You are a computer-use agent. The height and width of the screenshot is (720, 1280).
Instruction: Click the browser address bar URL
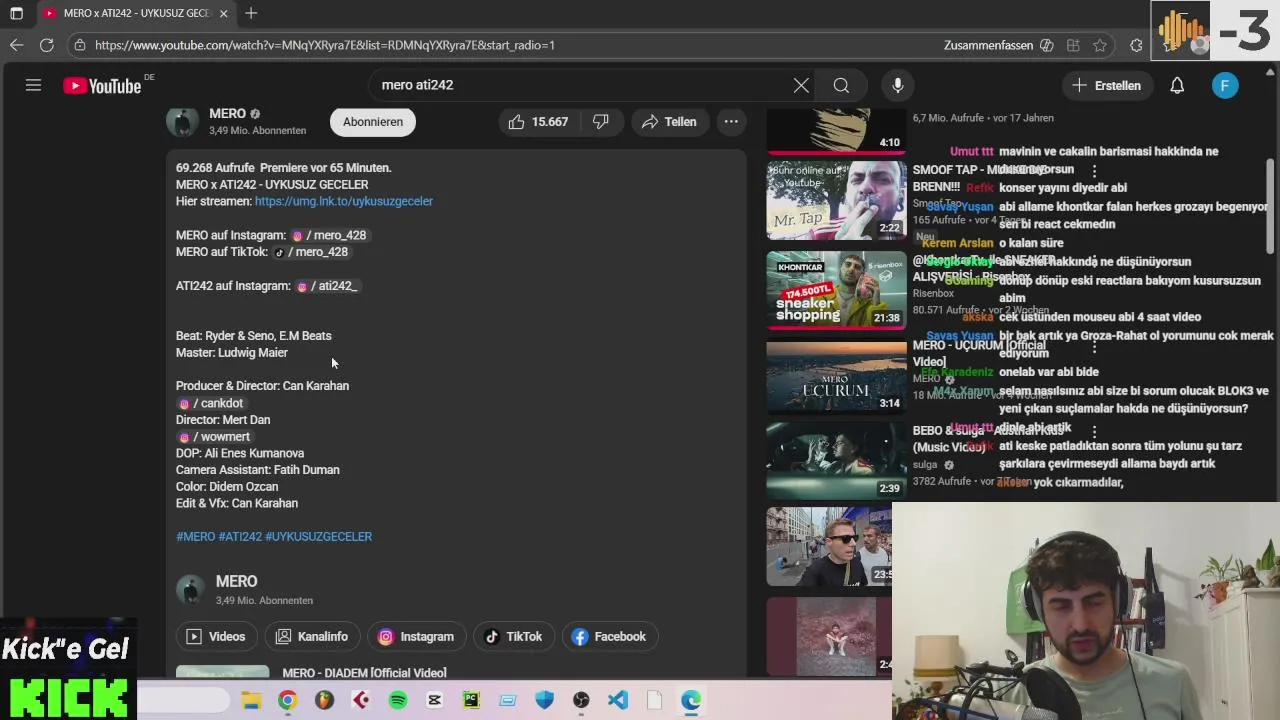pos(325,45)
